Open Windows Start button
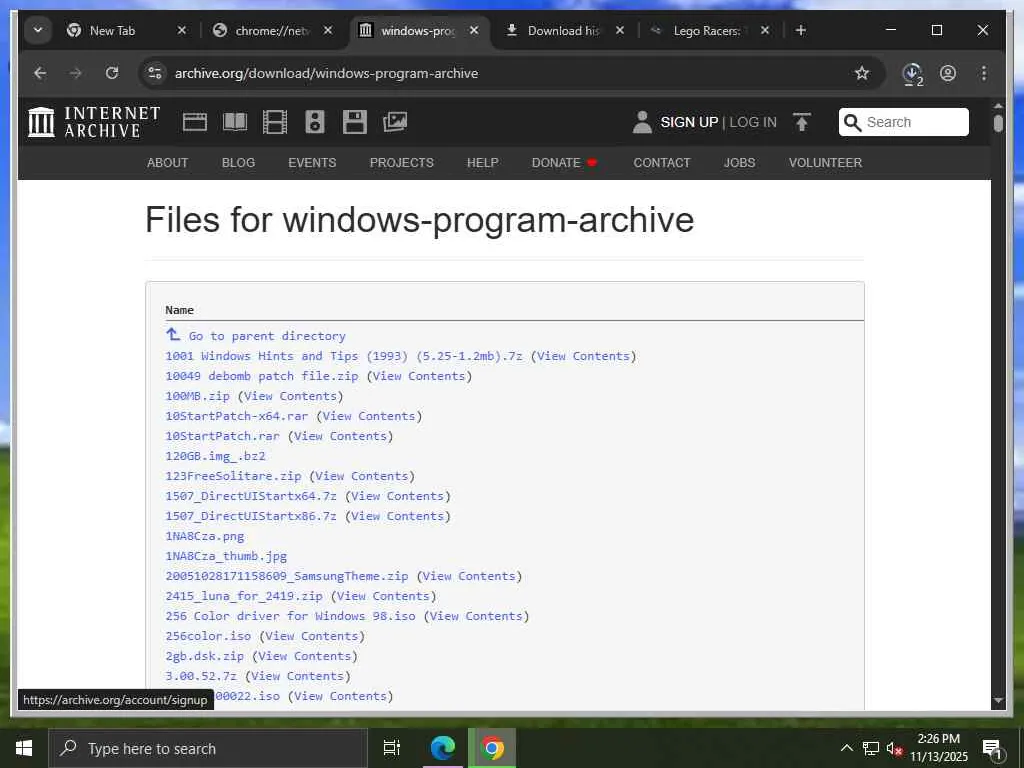1024x768 pixels. click(x=24, y=748)
